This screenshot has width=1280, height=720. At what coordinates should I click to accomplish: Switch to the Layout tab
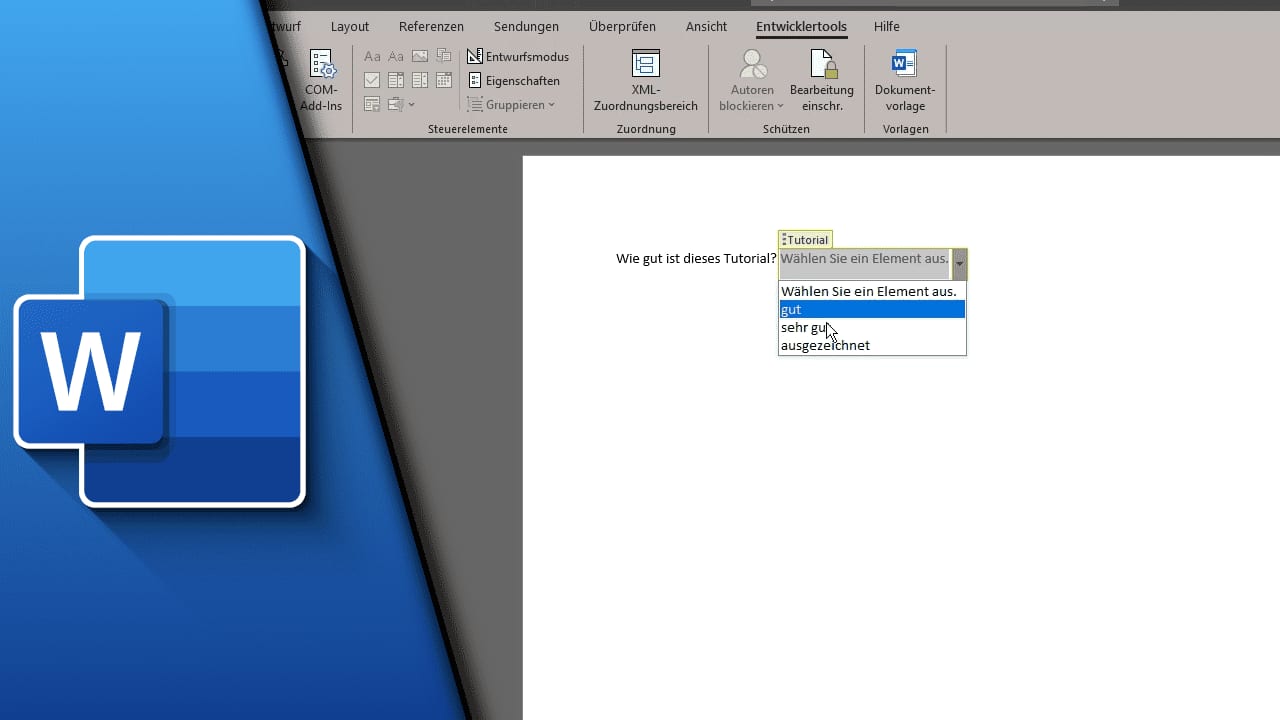[350, 27]
